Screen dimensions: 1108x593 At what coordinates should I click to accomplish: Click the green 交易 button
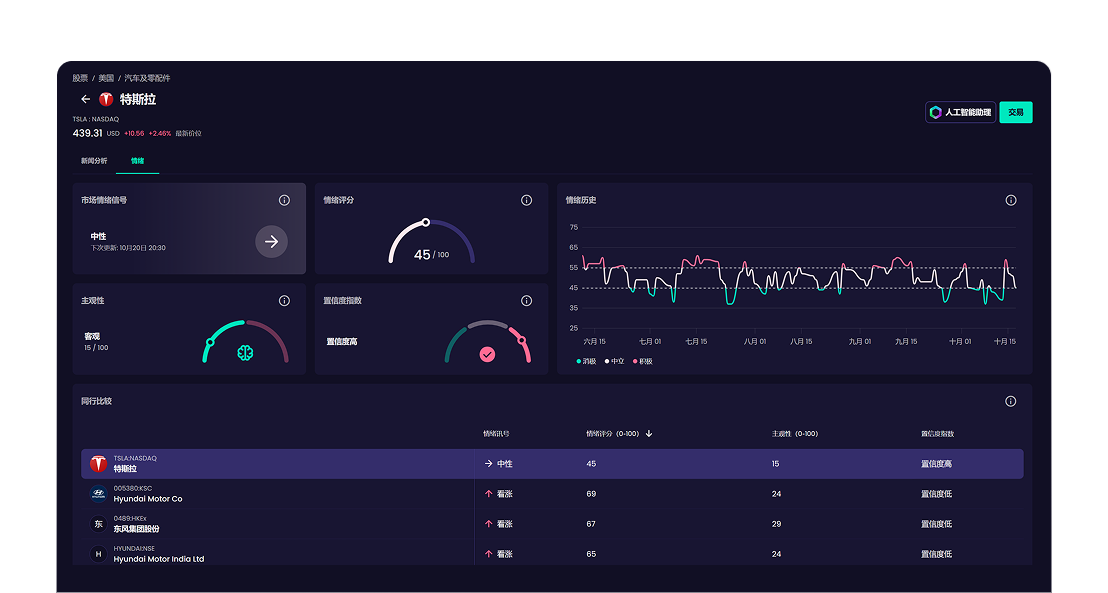[1016, 112]
